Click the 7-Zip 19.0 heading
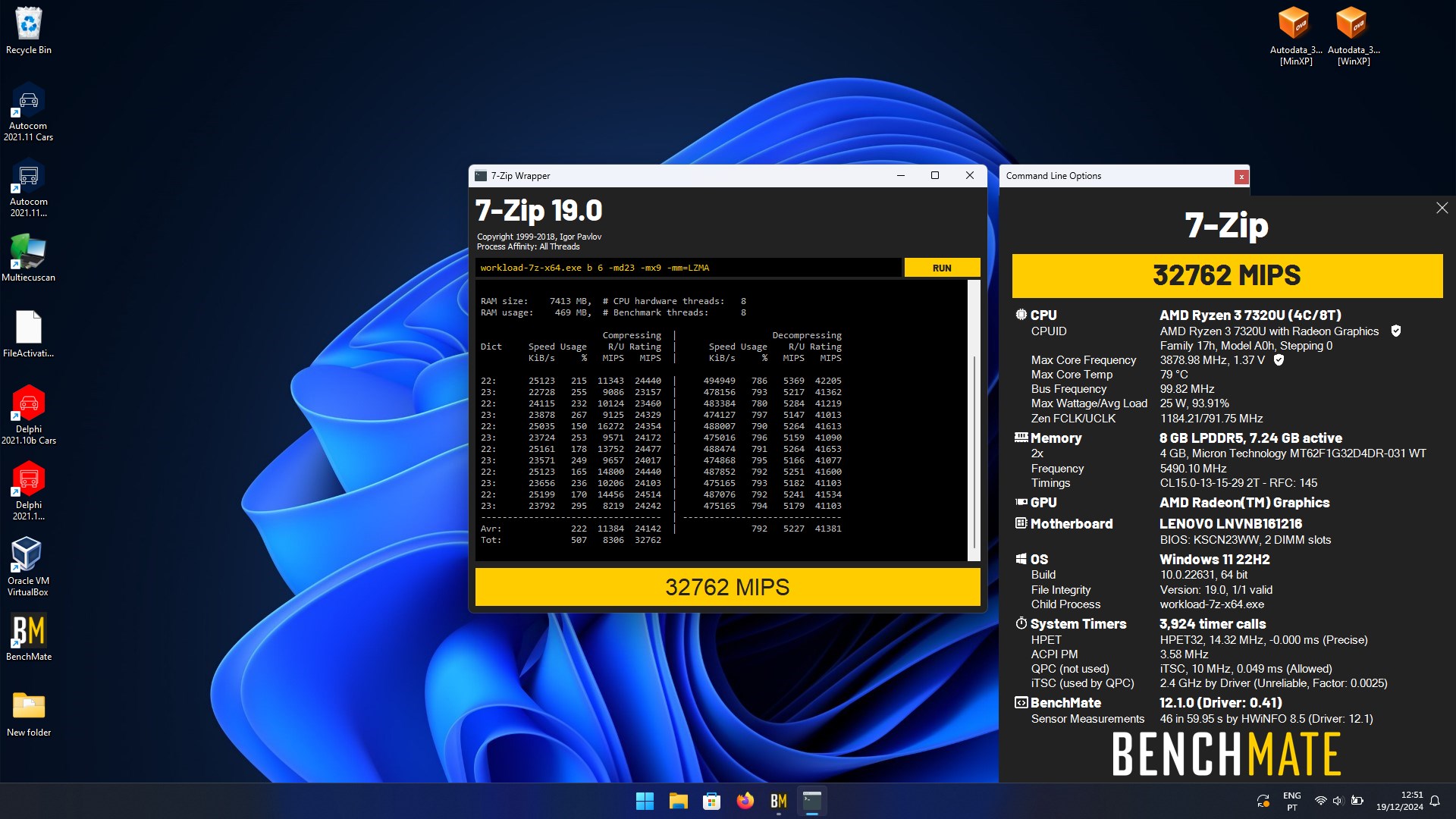This screenshot has width=1456, height=819. [538, 210]
